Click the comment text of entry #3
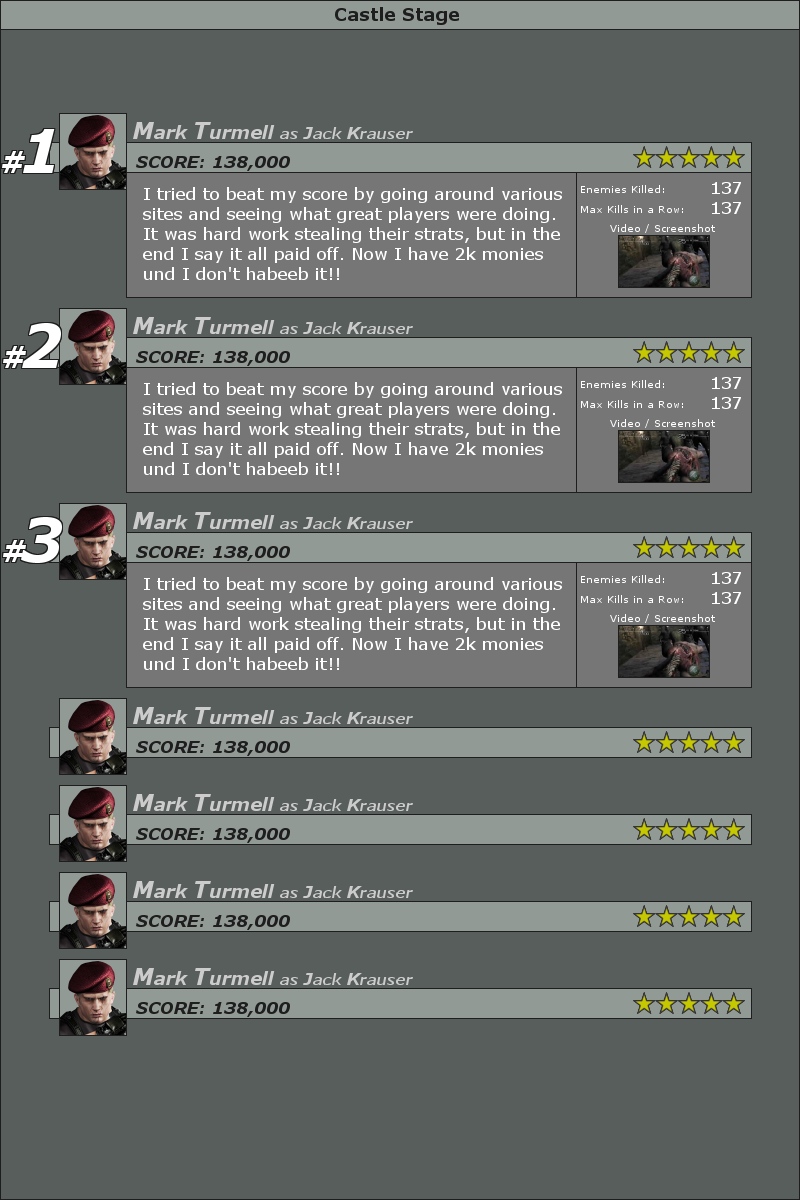The image size is (800, 1200). point(352,624)
